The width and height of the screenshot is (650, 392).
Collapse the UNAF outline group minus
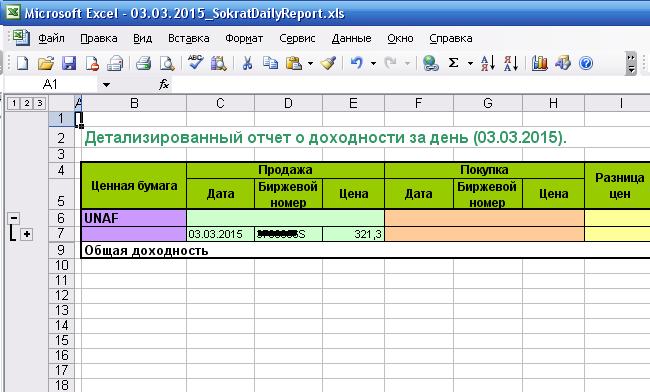coord(14,218)
